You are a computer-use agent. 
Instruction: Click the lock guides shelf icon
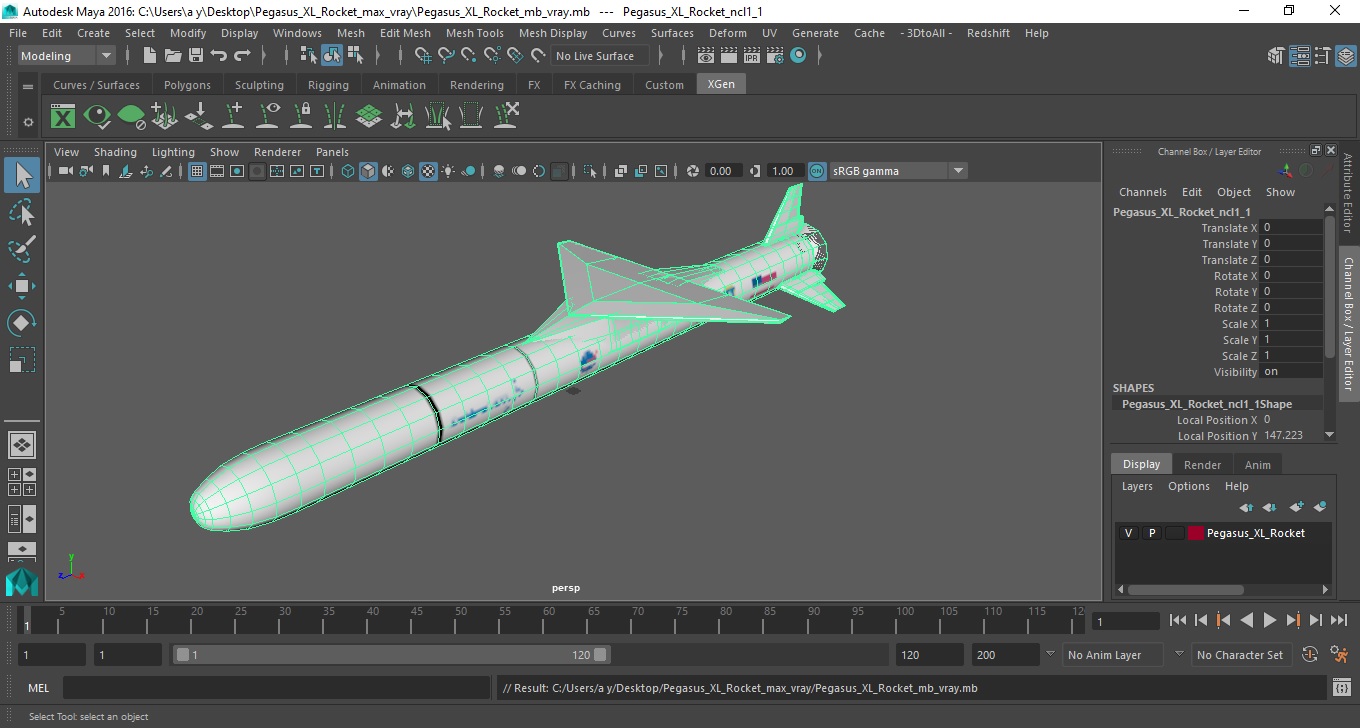pos(301,117)
